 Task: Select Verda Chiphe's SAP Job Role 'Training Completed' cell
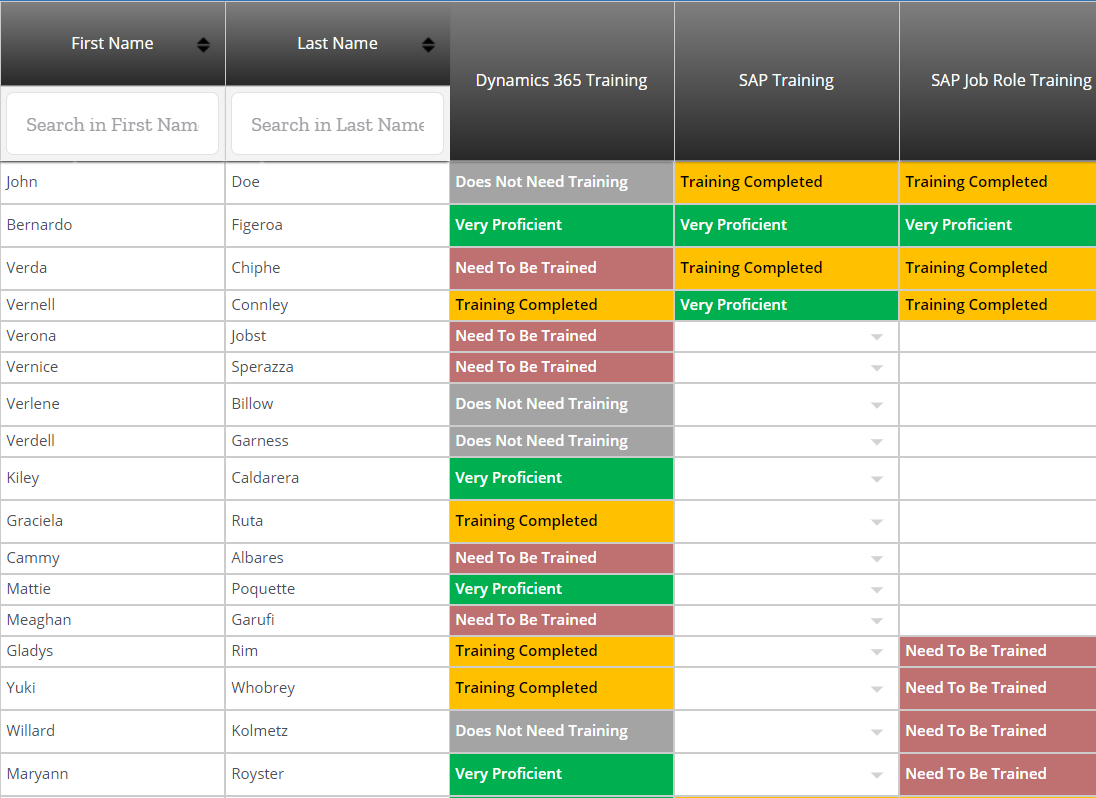pos(998,268)
